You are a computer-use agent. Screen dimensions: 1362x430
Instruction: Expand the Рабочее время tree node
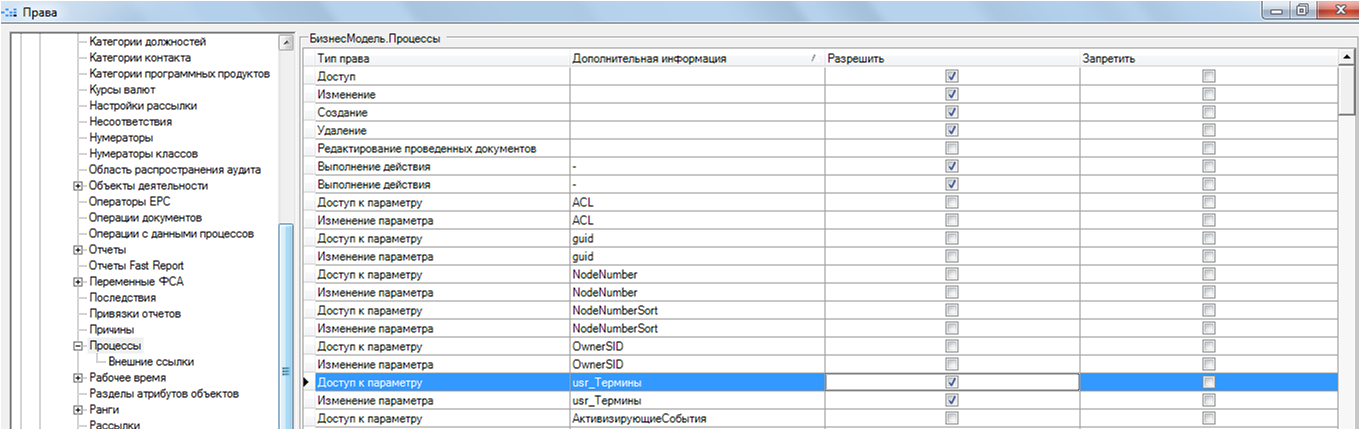[x=78, y=378]
